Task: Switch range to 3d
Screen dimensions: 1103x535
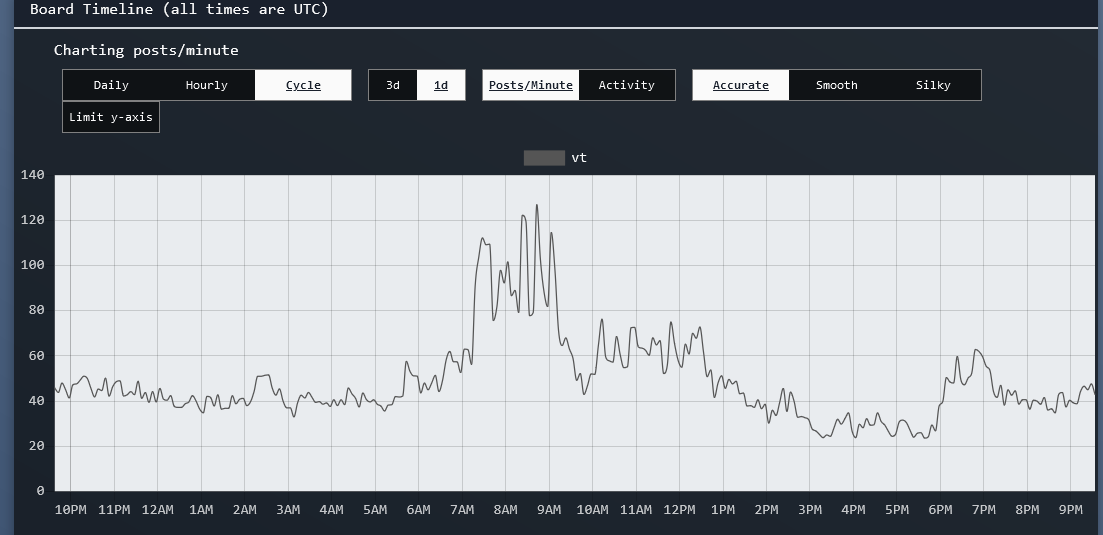Action: tap(393, 85)
